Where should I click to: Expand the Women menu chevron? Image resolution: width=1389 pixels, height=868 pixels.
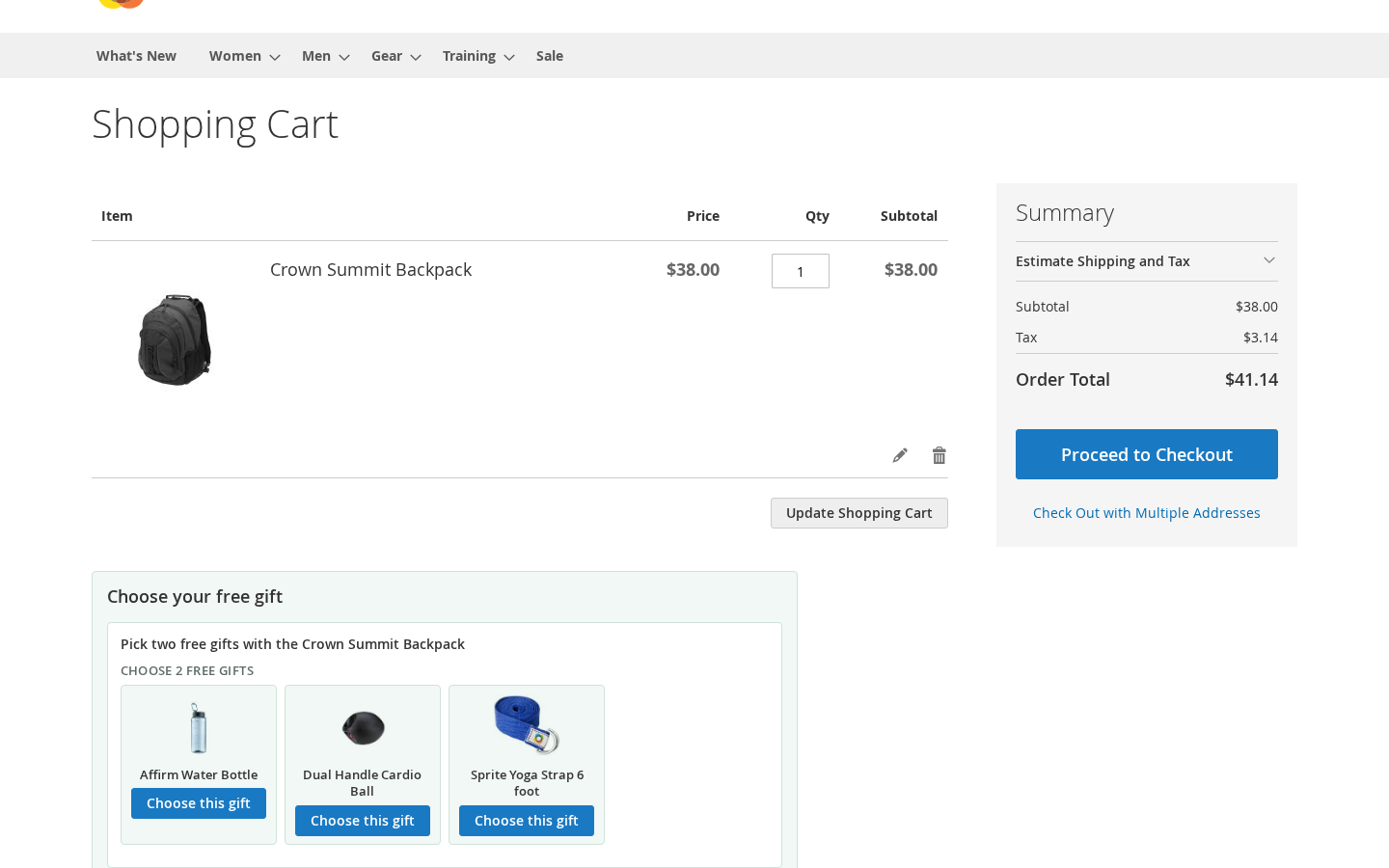275,57
